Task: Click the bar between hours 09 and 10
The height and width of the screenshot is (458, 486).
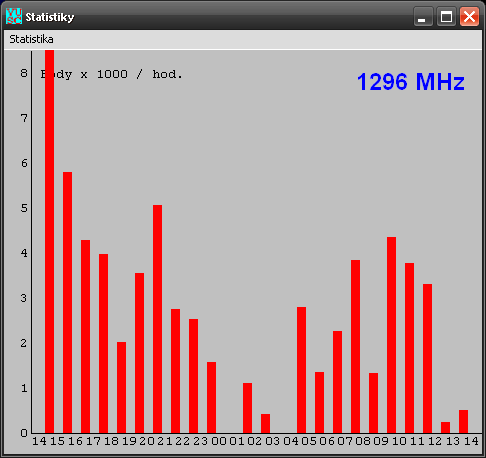Action: pyautogui.click(x=391, y=335)
